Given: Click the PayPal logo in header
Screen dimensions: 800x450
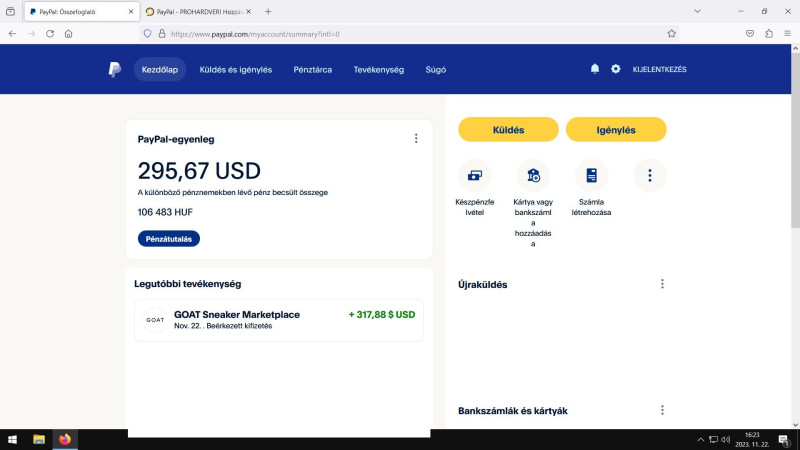Looking at the screenshot, I should point(115,69).
